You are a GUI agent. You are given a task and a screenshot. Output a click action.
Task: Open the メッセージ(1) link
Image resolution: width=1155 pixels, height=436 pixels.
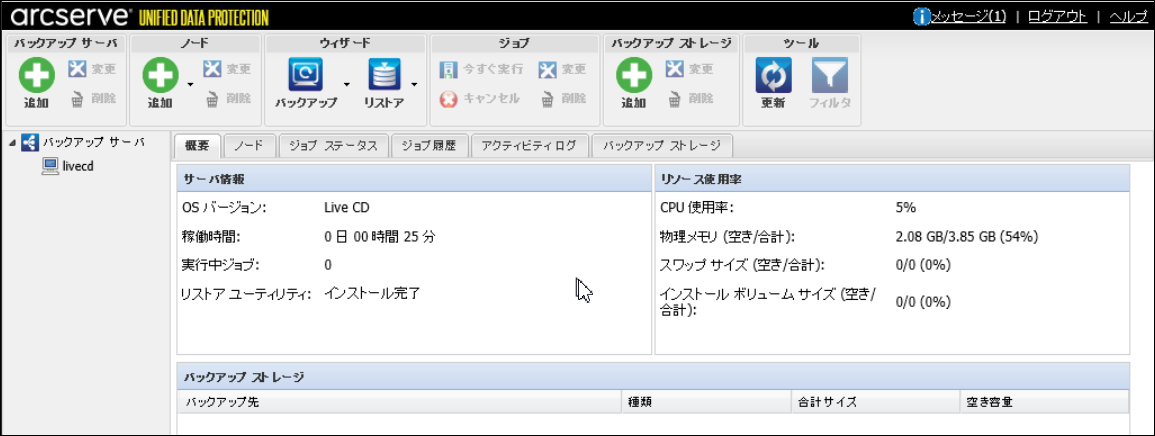(969, 16)
